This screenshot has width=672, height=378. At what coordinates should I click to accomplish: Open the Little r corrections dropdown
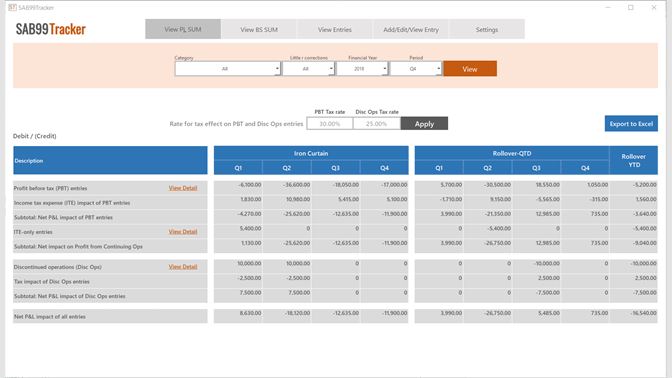click(x=308, y=69)
